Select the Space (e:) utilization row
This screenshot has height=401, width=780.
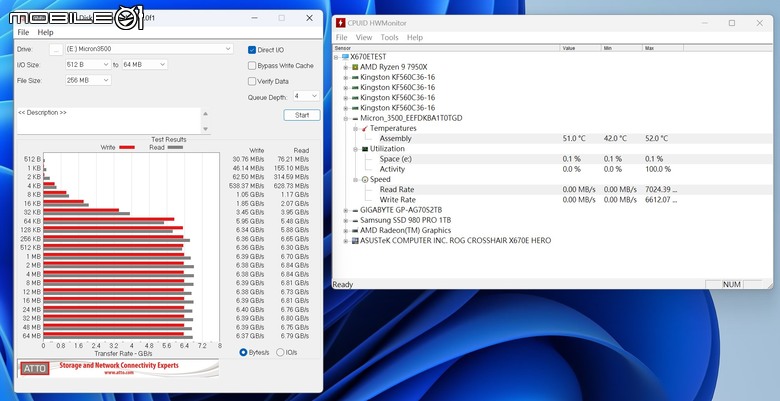pyautogui.click(x=552, y=159)
